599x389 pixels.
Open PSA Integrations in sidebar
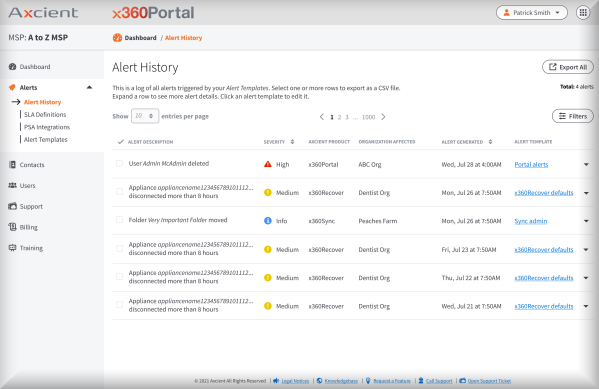point(47,127)
